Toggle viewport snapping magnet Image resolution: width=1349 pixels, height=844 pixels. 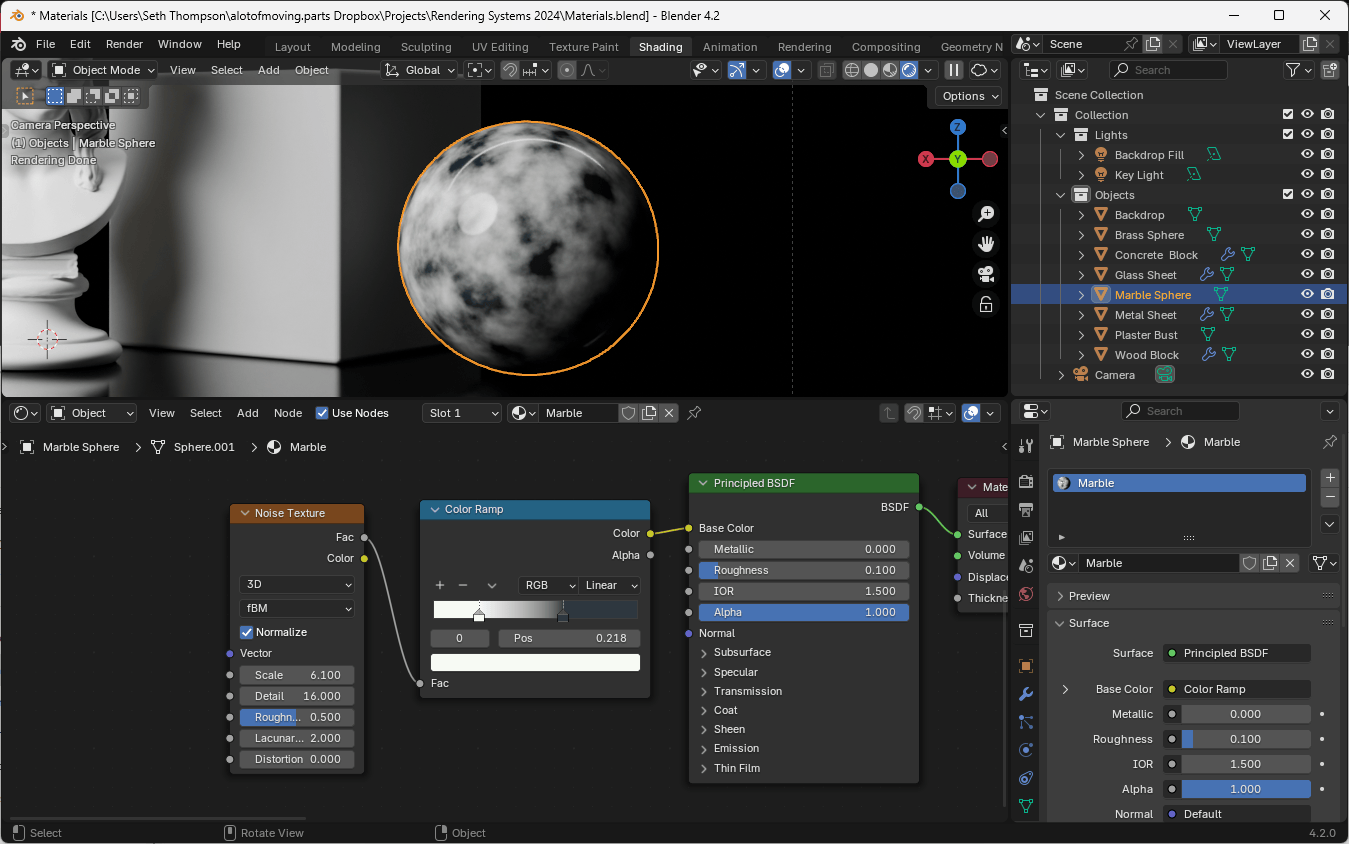pyautogui.click(x=510, y=70)
